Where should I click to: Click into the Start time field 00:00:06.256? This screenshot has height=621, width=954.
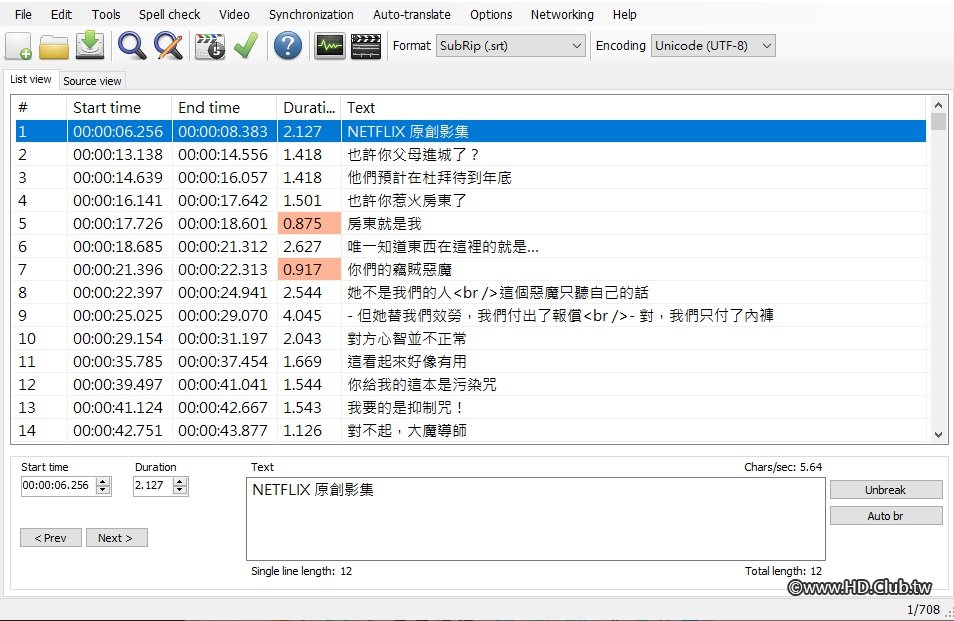[58, 485]
